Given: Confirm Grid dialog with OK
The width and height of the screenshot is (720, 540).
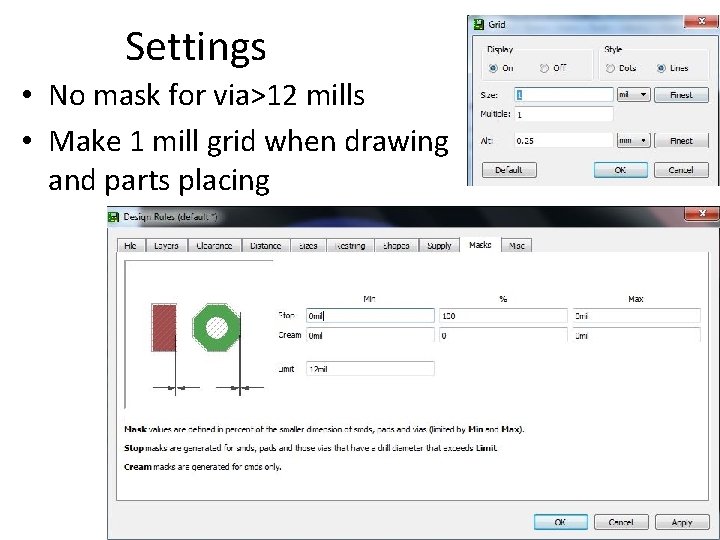Looking at the screenshot, I should pyautogui.click(x=620, y=170).
